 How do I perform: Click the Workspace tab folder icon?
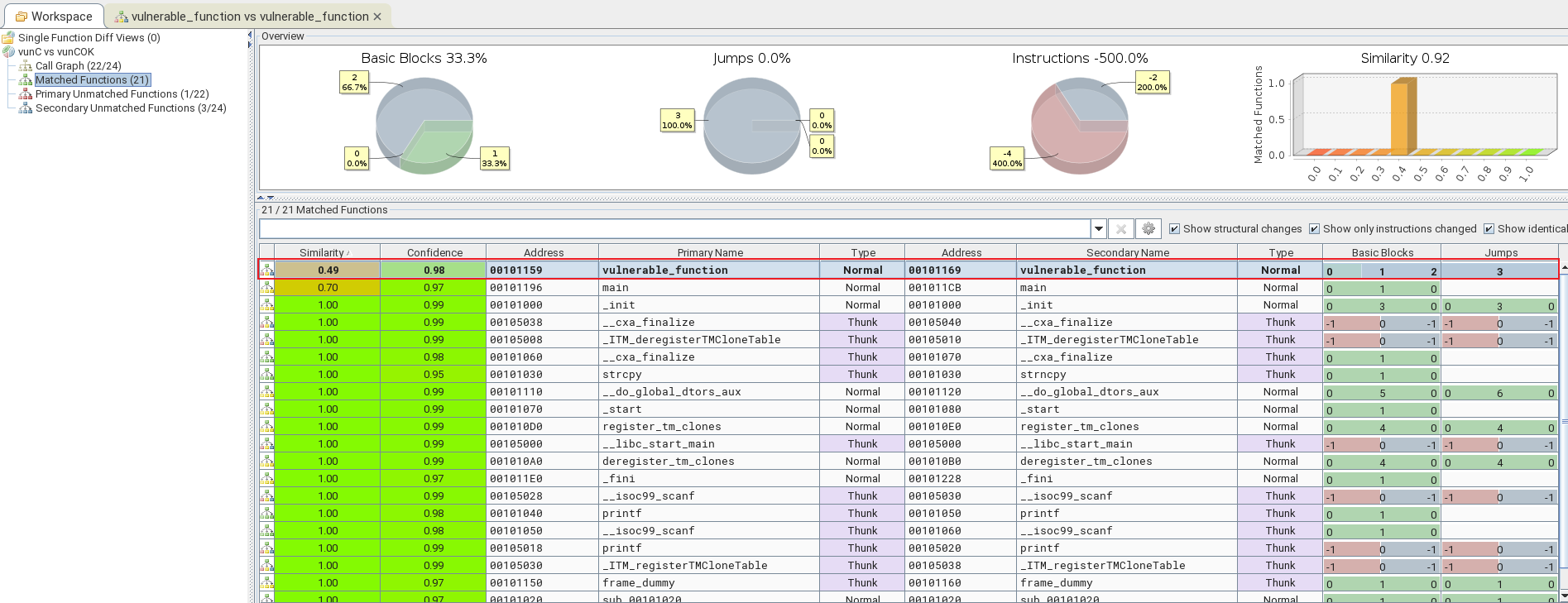pos(22,17)
